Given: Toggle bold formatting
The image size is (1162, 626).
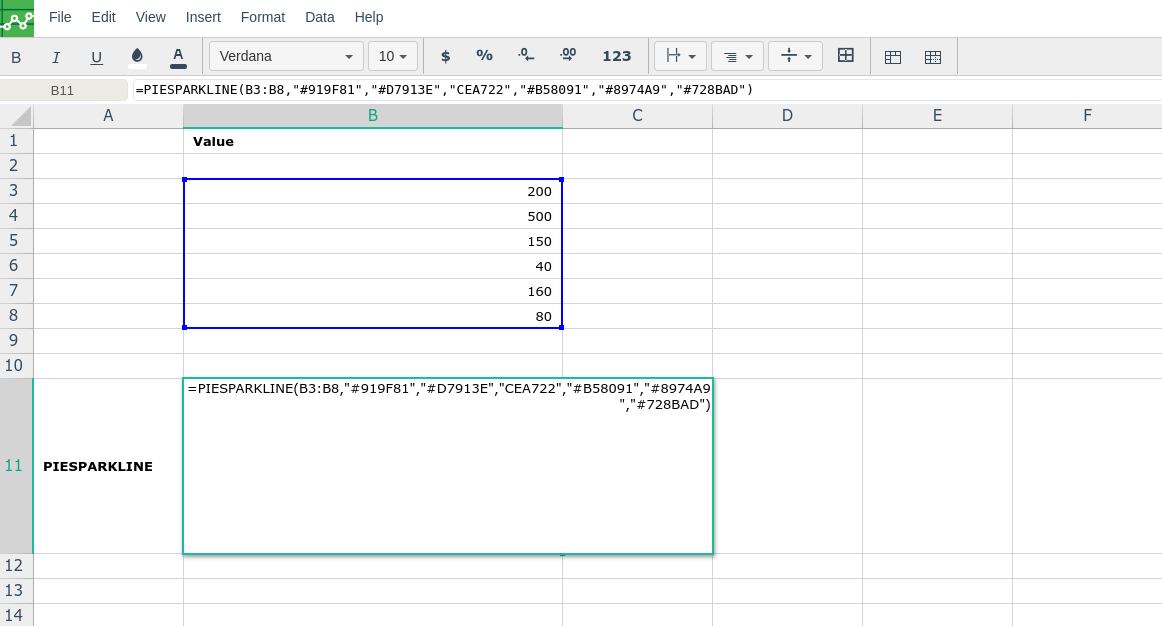Looking at the screenshot, I should 16,57.
